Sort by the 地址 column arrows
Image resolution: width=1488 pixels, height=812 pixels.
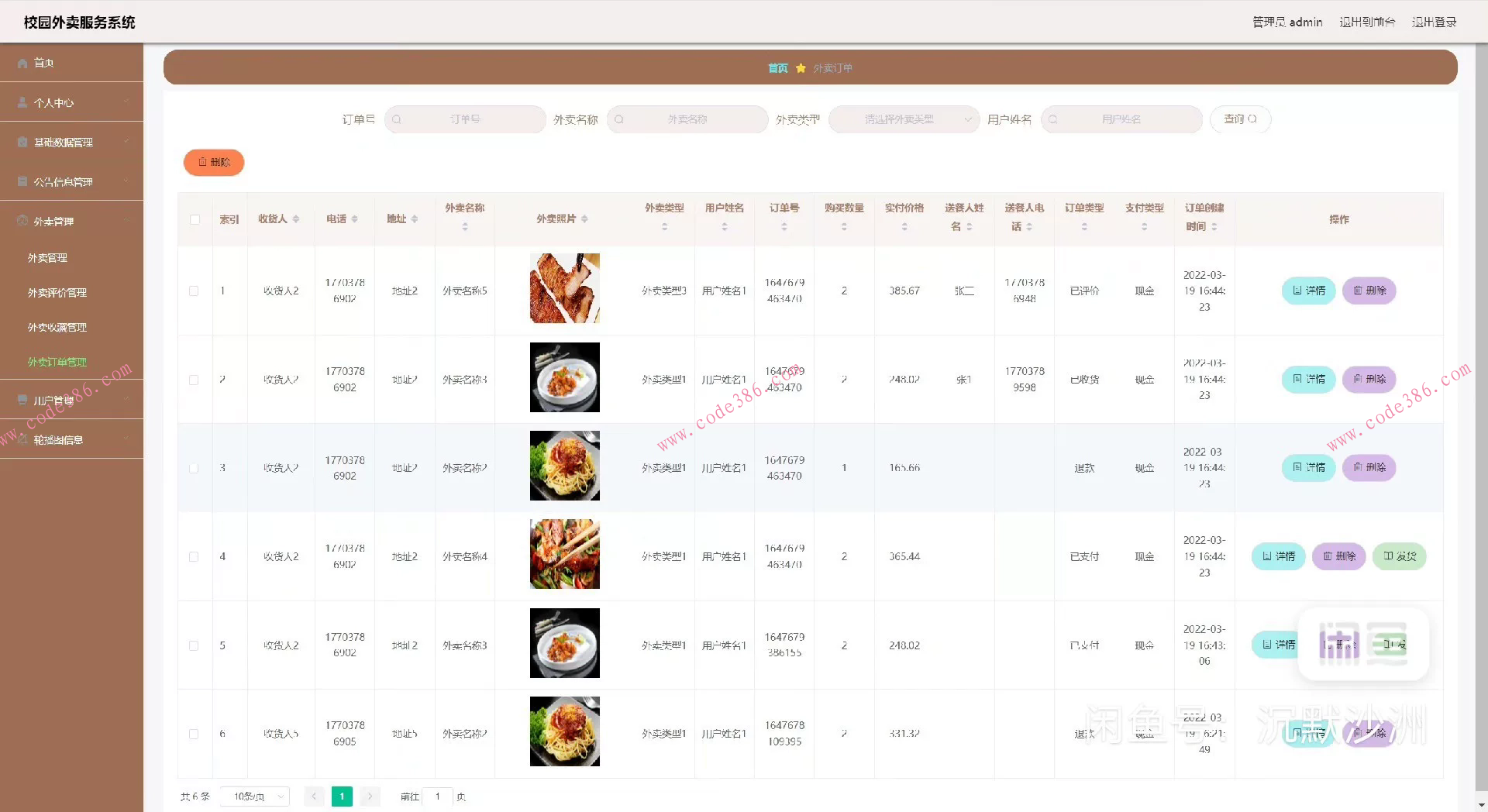415,219
